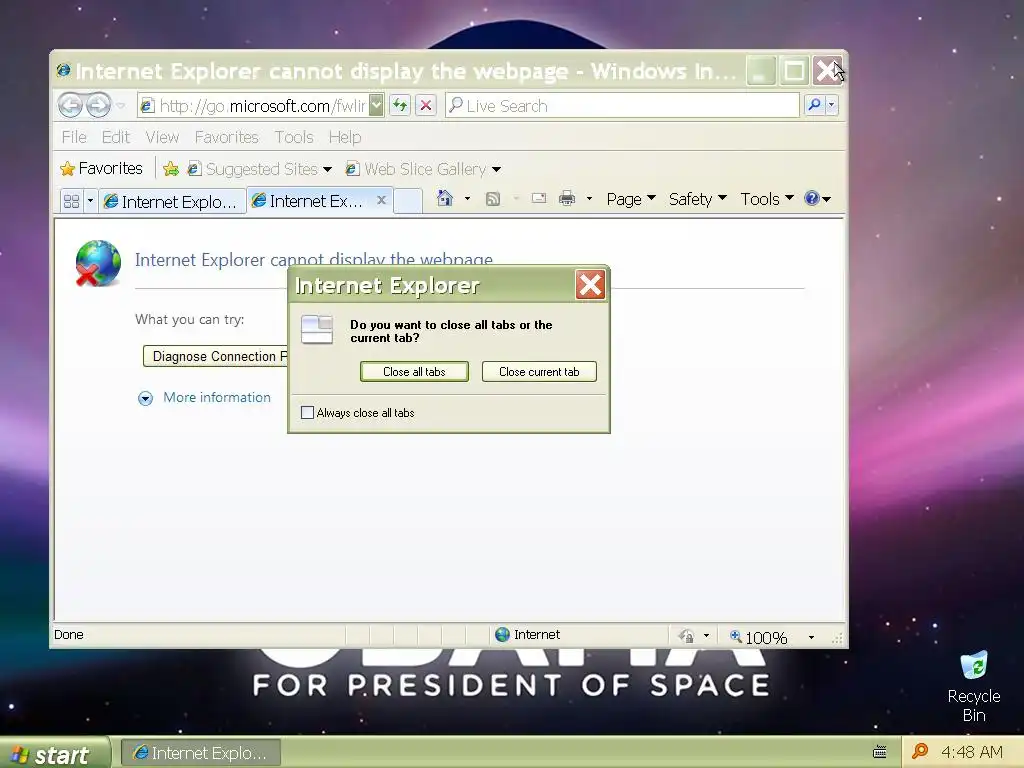Open the Tools menu in menu bar
This screenshot has width=1024, height=768.
pos(294,137)
